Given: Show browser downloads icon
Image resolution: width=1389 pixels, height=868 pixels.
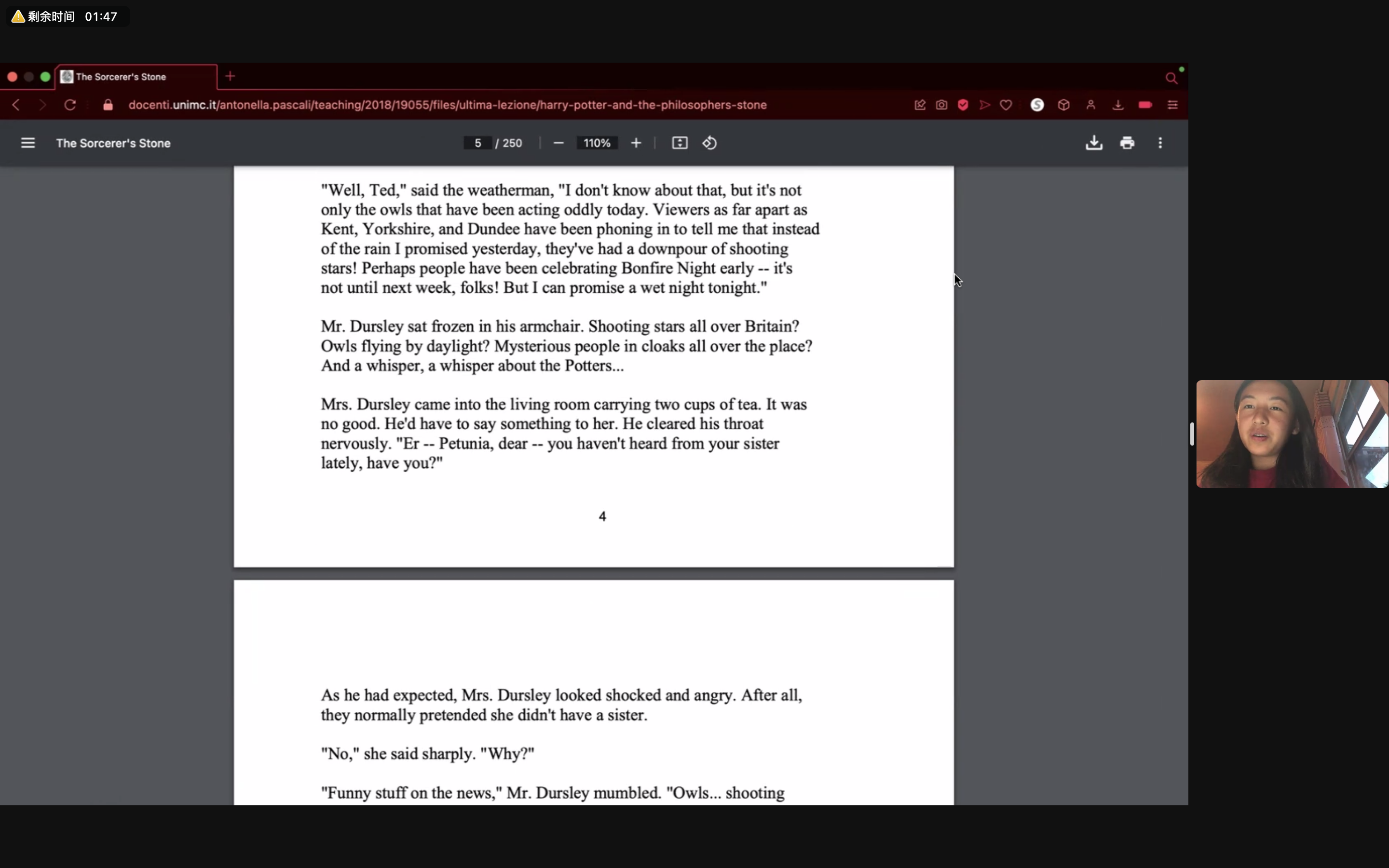Looking at the screenshot, I should (1117, 105).
